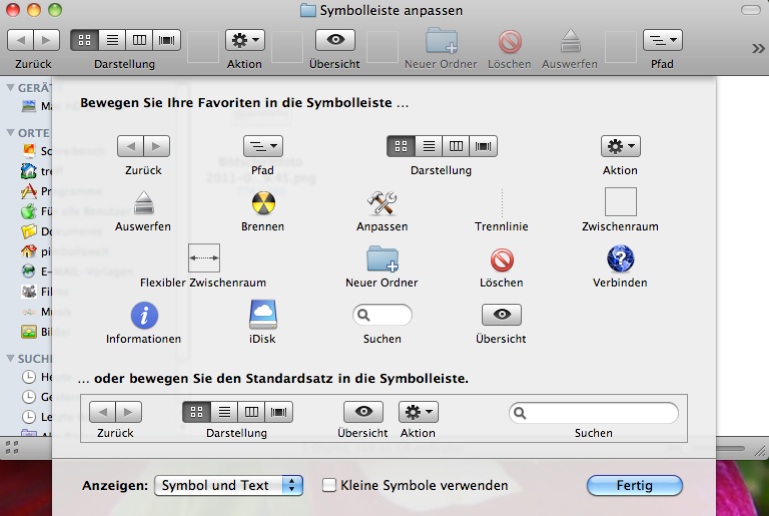Choose the Flexibler Zwischenraum item
769x516 pixels.
[204, 258]
